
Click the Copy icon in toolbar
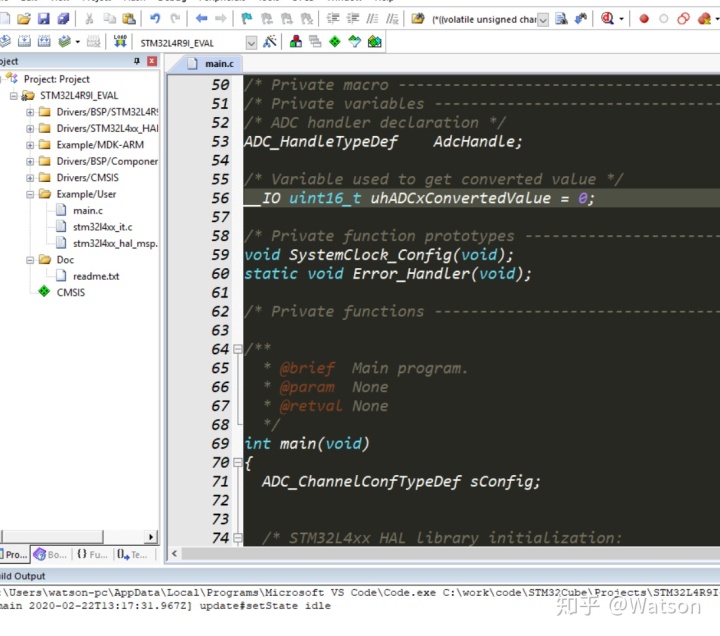point(109,19)
